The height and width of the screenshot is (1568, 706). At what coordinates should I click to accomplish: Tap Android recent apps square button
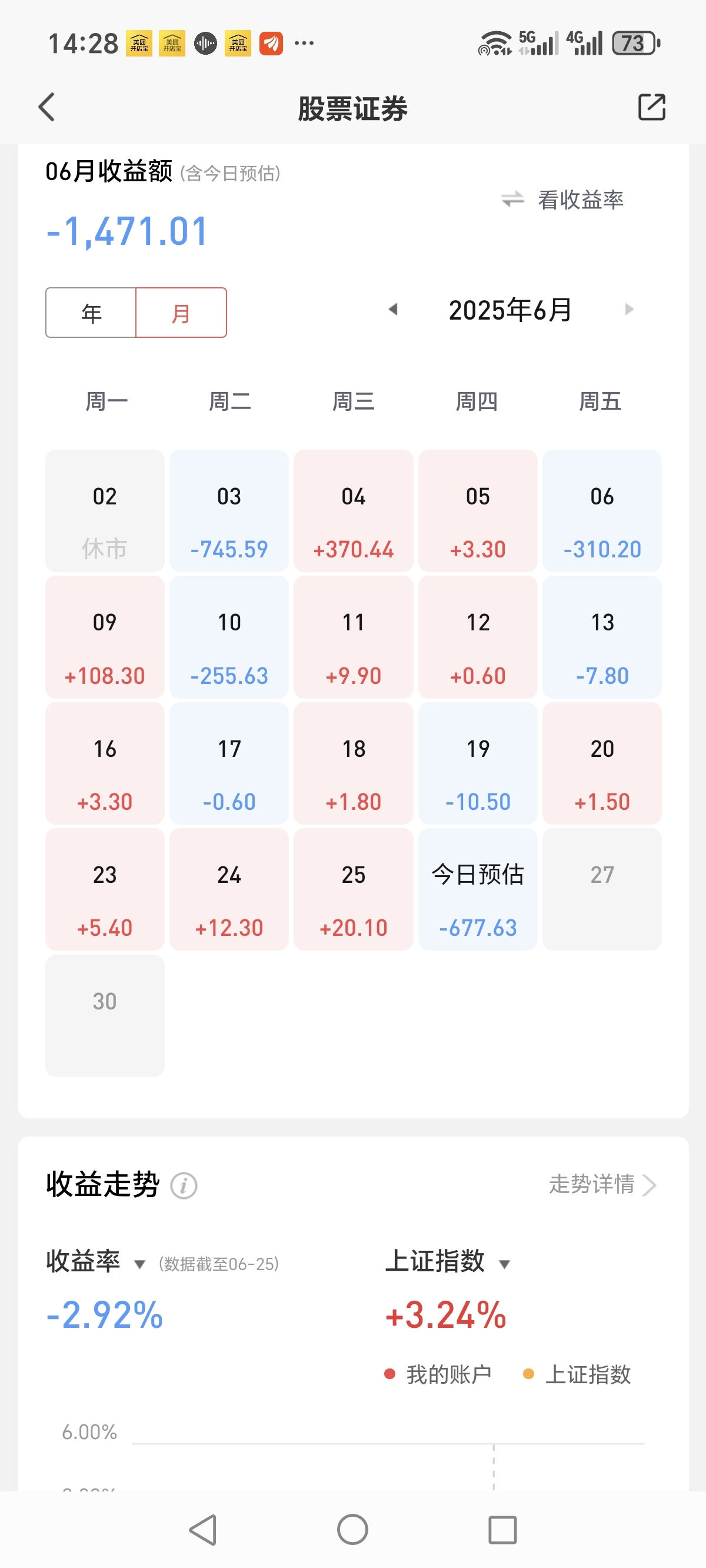pos(502,1530)
